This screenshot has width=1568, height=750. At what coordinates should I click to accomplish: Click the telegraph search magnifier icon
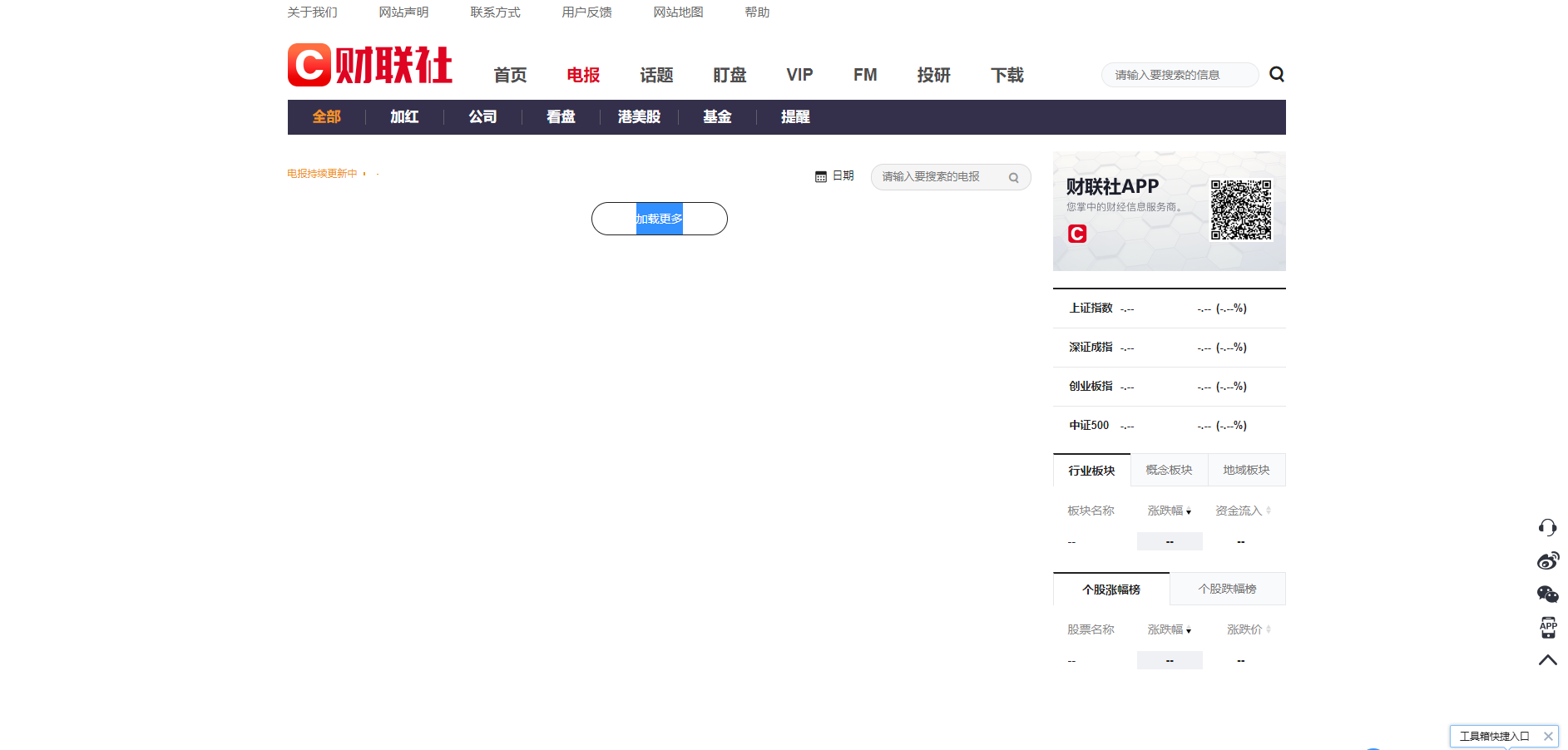pyautogui.click(x=1014, y=177)
